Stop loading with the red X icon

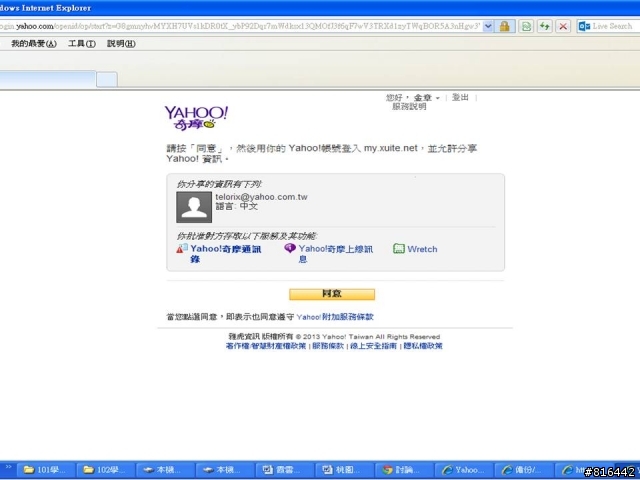[563, 27]
